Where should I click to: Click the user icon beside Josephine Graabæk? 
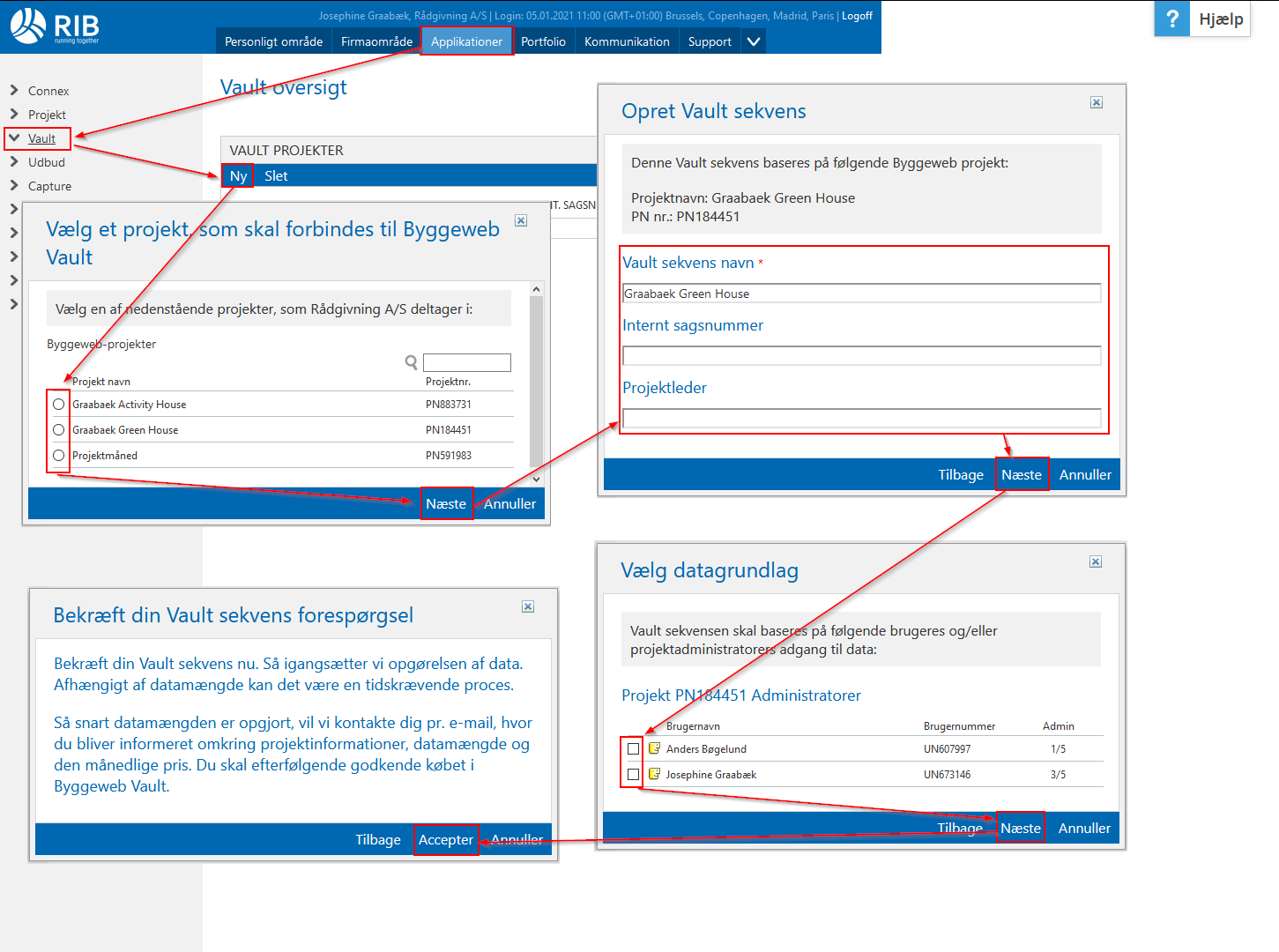[x=654, y=774]
